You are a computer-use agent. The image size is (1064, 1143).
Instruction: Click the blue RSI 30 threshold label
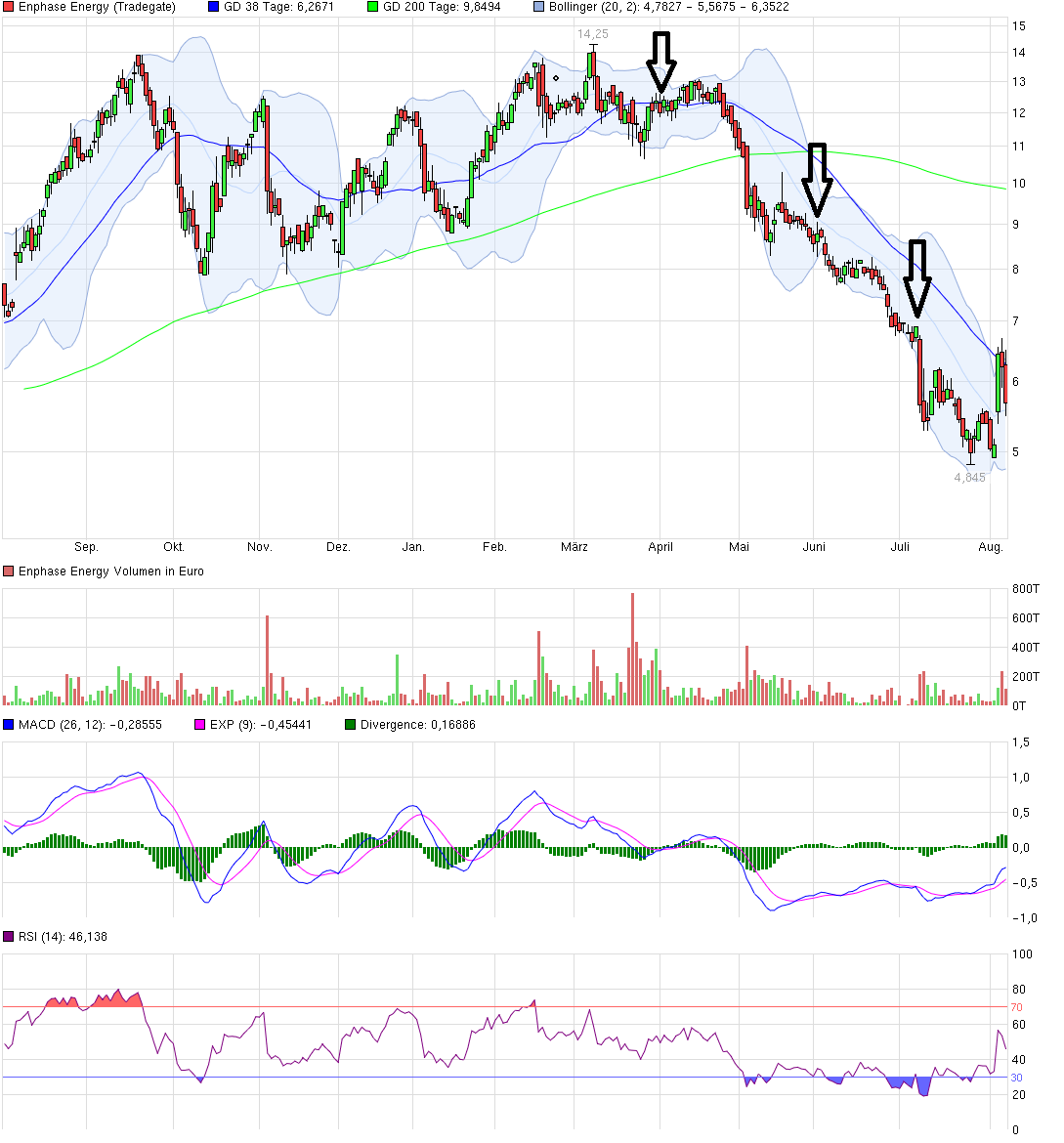coord(1016,1078)
